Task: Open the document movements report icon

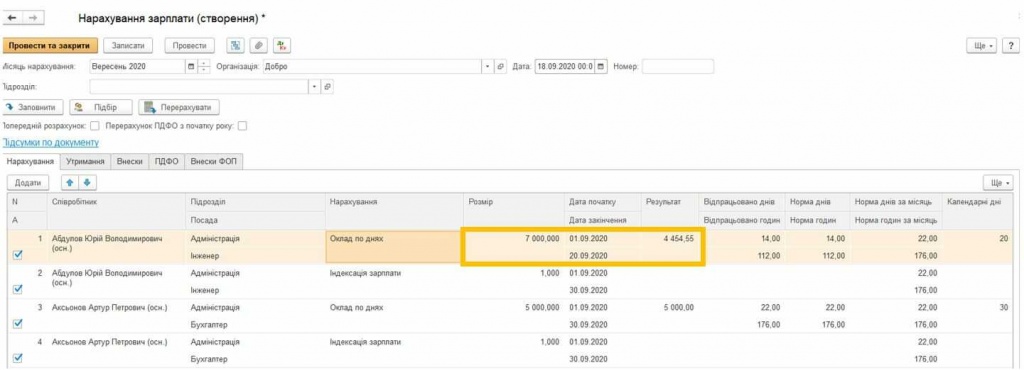Action: [x=236, y=45]
